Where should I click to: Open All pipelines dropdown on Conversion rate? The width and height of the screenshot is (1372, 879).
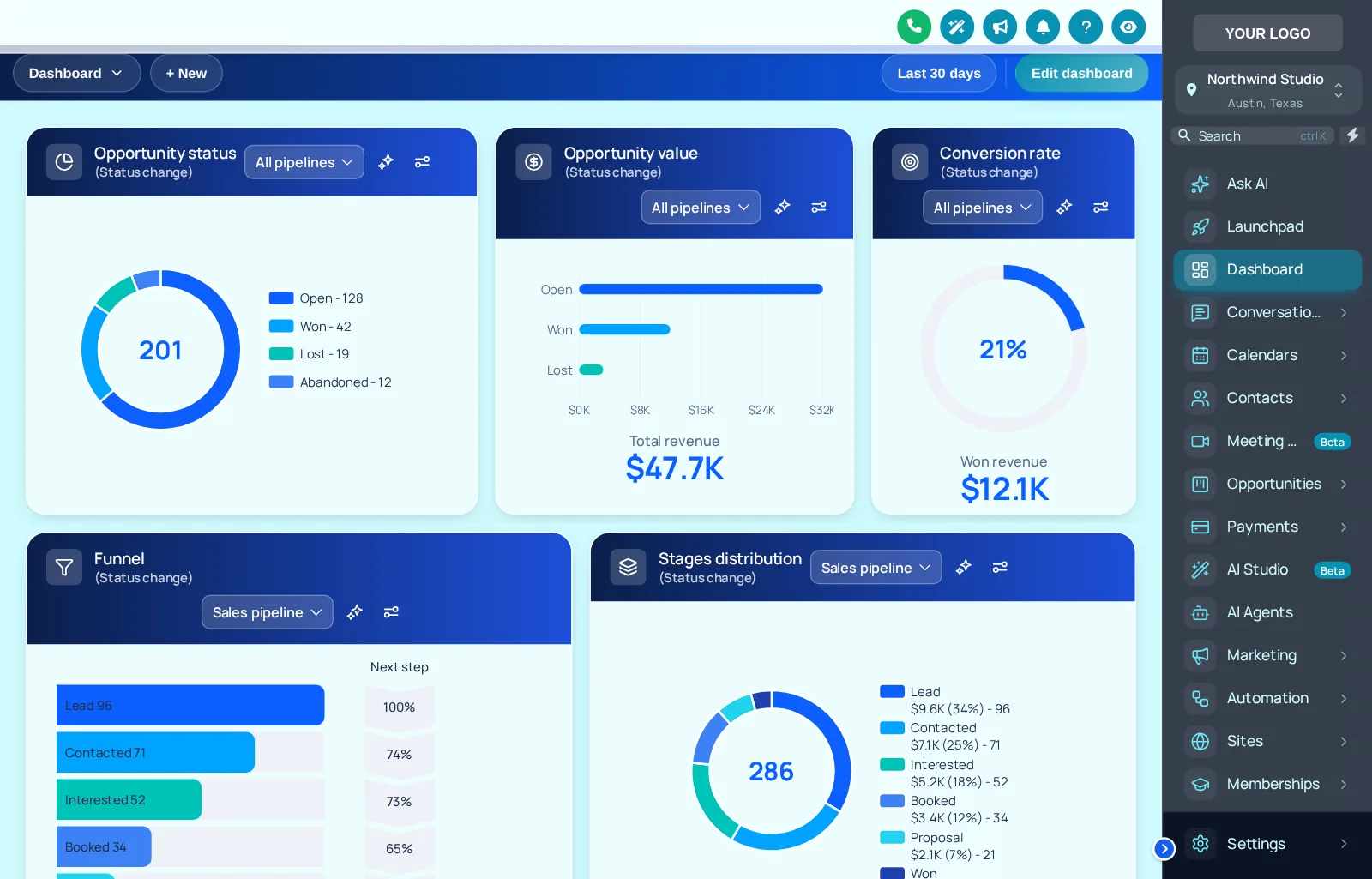coord(983,208)
